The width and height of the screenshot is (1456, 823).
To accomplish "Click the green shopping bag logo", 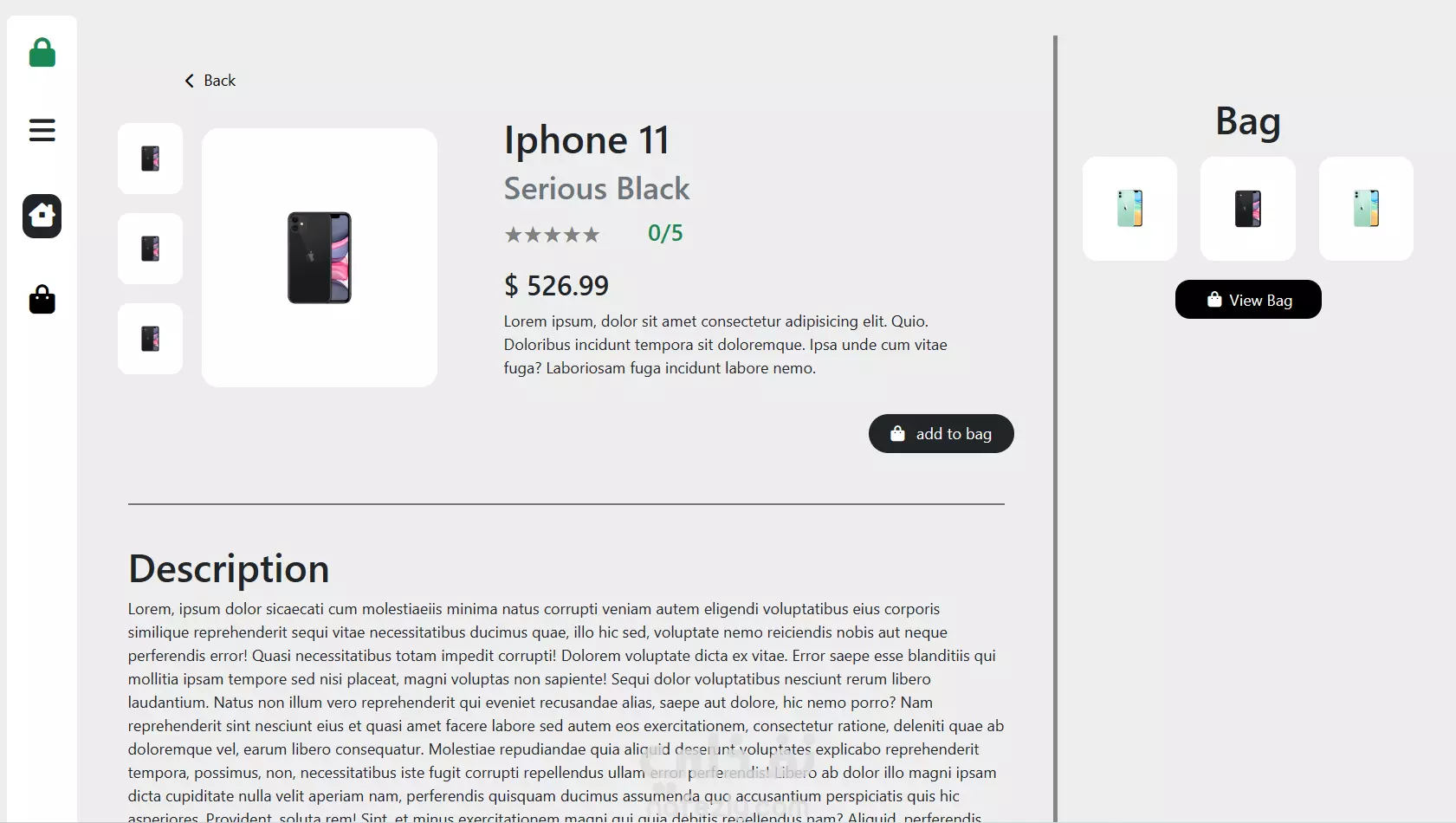I will pos(42,53).
